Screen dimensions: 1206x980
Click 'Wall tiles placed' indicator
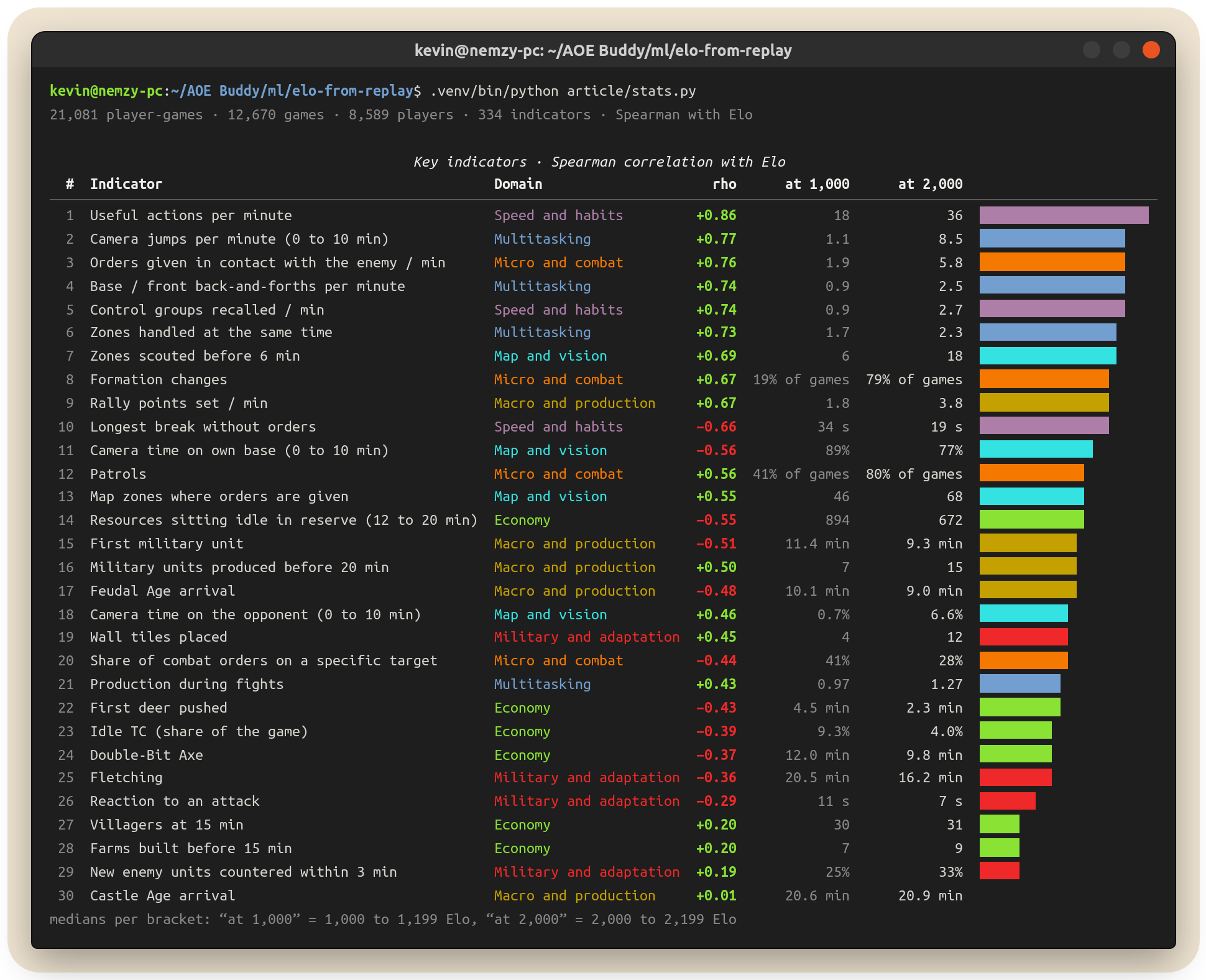coord(159,637)
